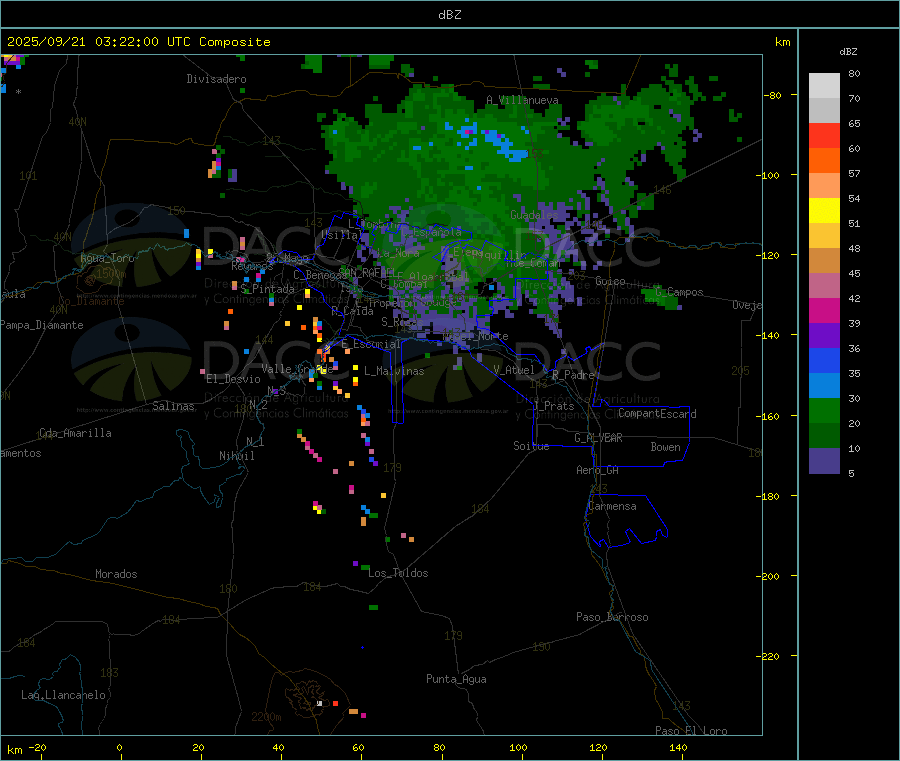Click the 'Divisadero' map label
900x761 pixels.
click(216, 79)
